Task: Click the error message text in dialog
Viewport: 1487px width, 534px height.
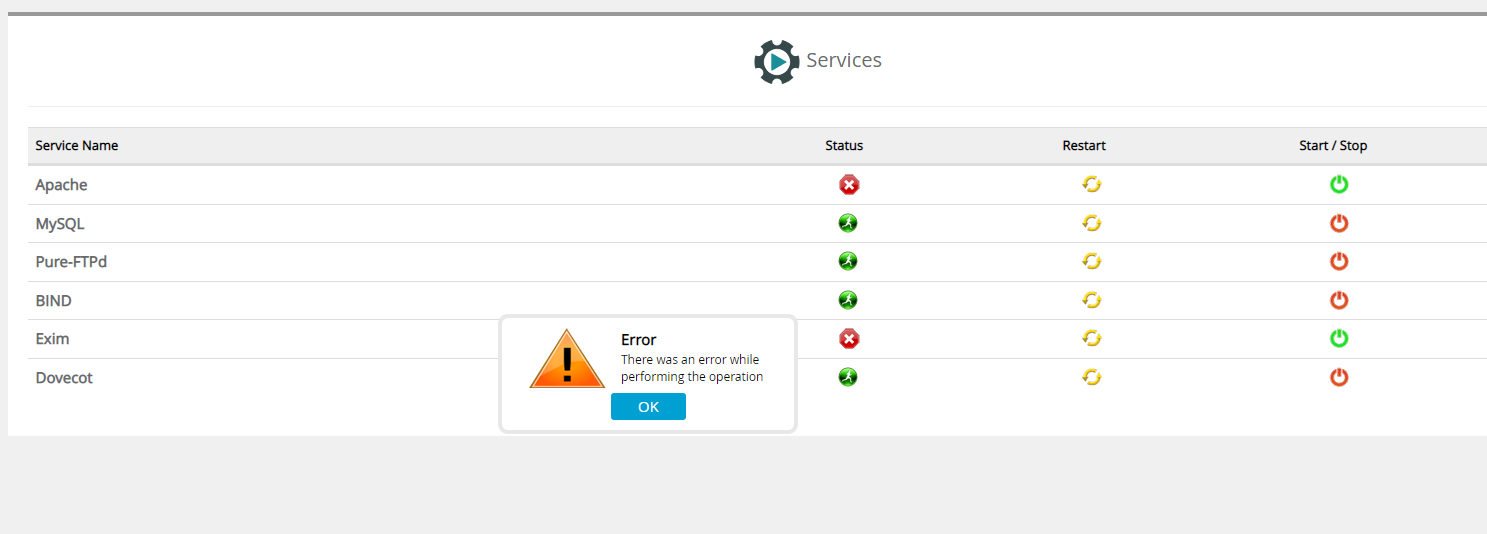Action: [692, 368]
